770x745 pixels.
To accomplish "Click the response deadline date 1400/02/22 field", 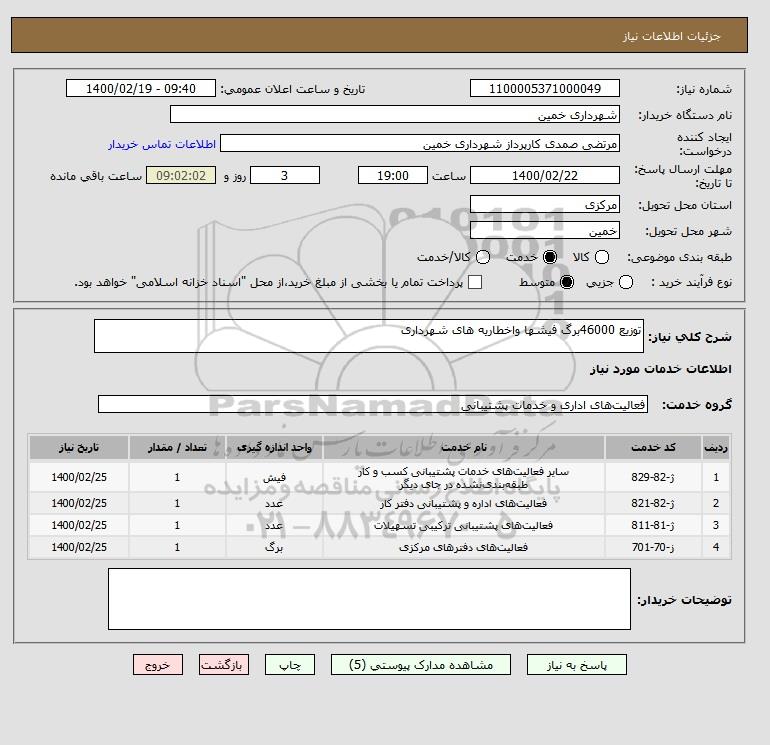I will [545, 175].
